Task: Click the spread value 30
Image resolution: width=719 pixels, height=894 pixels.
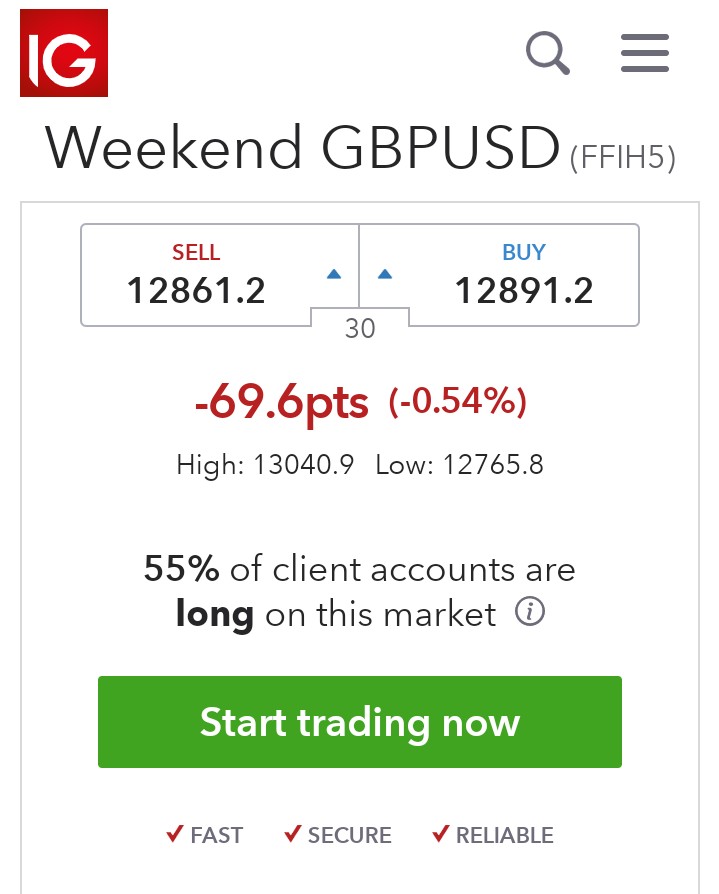Action: click(360, 328)
